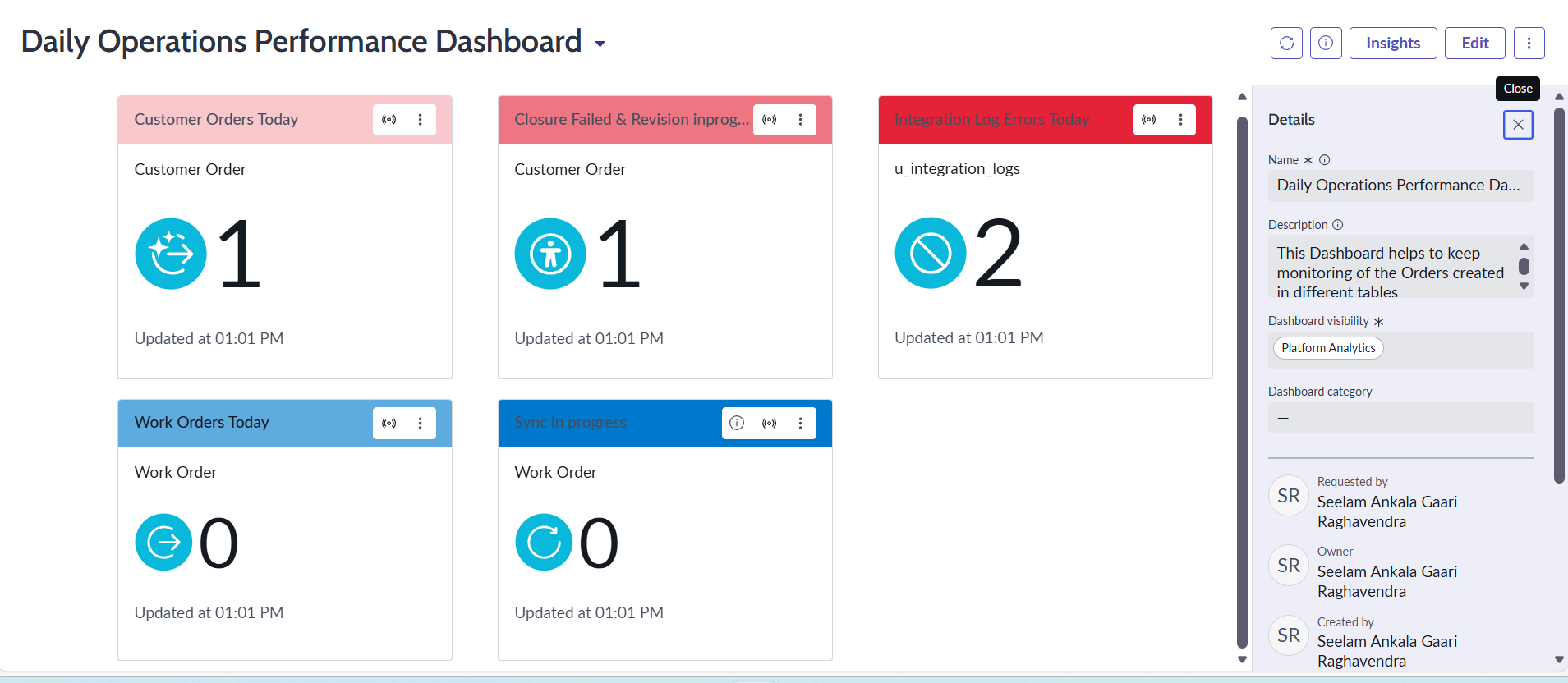This screenshot has width=1568, height=683.
Task: Click the Customer Orders Today card title
Action: coord(216,119)
